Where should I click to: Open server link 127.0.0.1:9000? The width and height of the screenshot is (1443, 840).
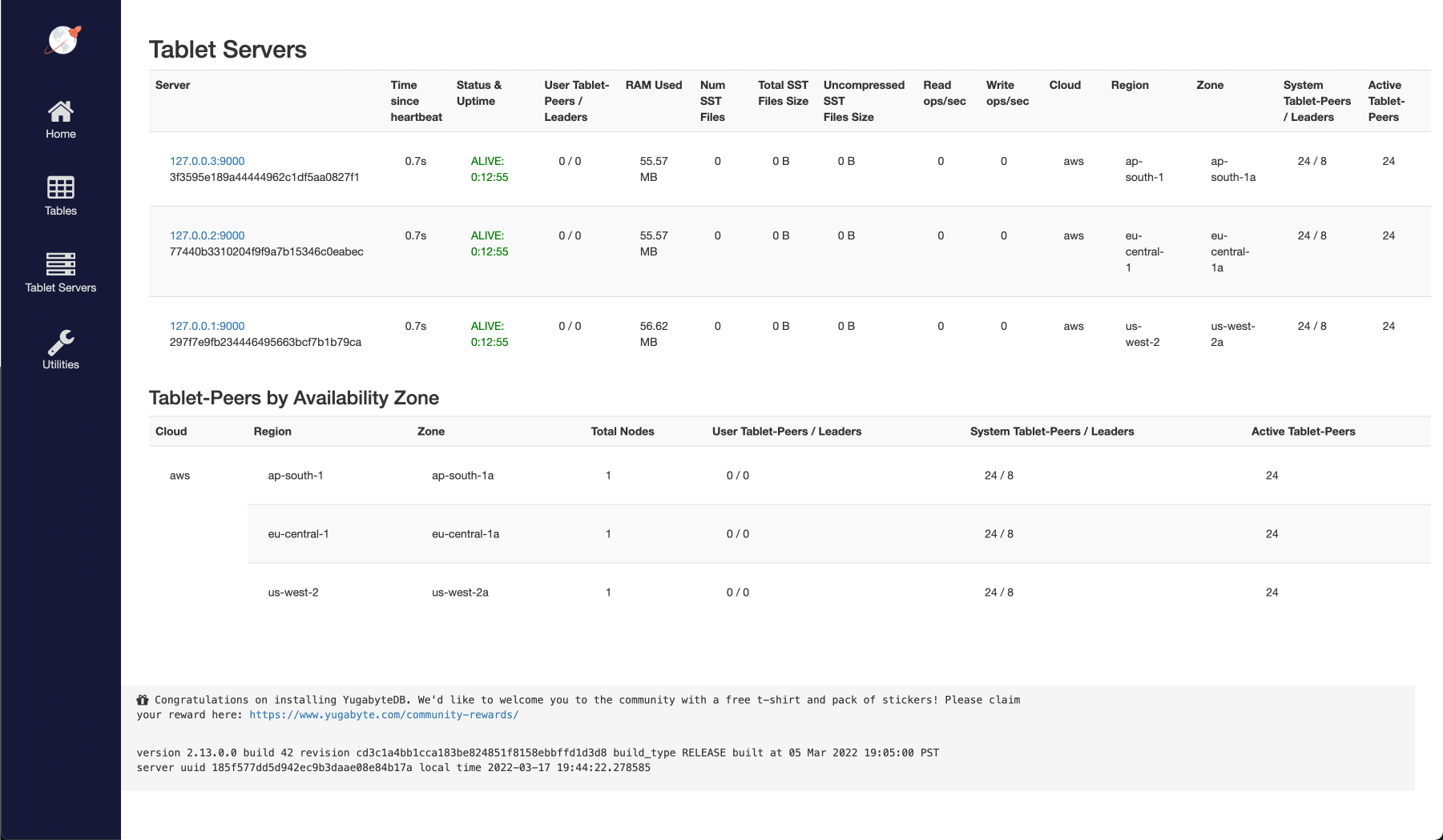click(207, 326)
